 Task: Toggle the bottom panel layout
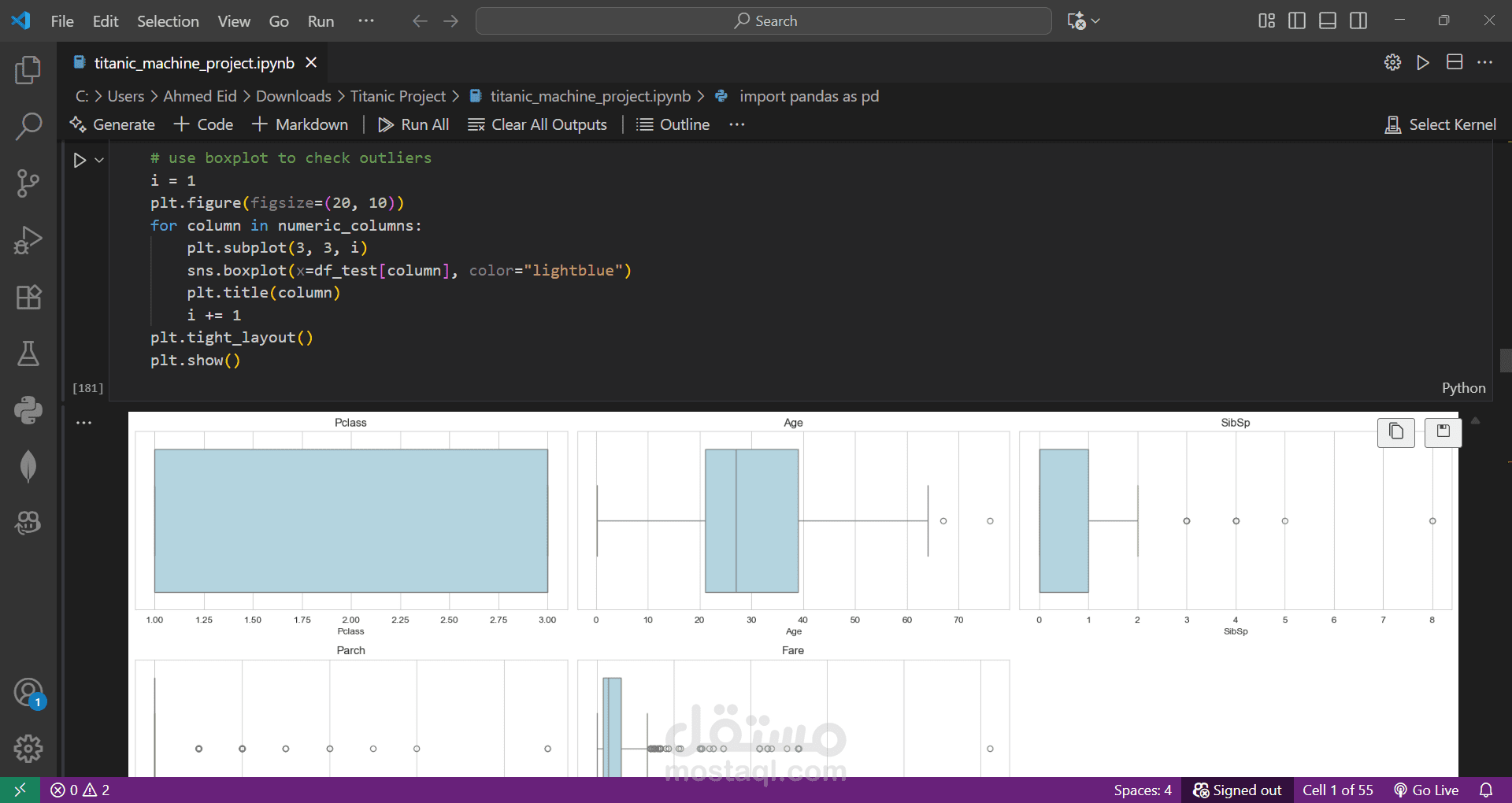click(1328, 21)
